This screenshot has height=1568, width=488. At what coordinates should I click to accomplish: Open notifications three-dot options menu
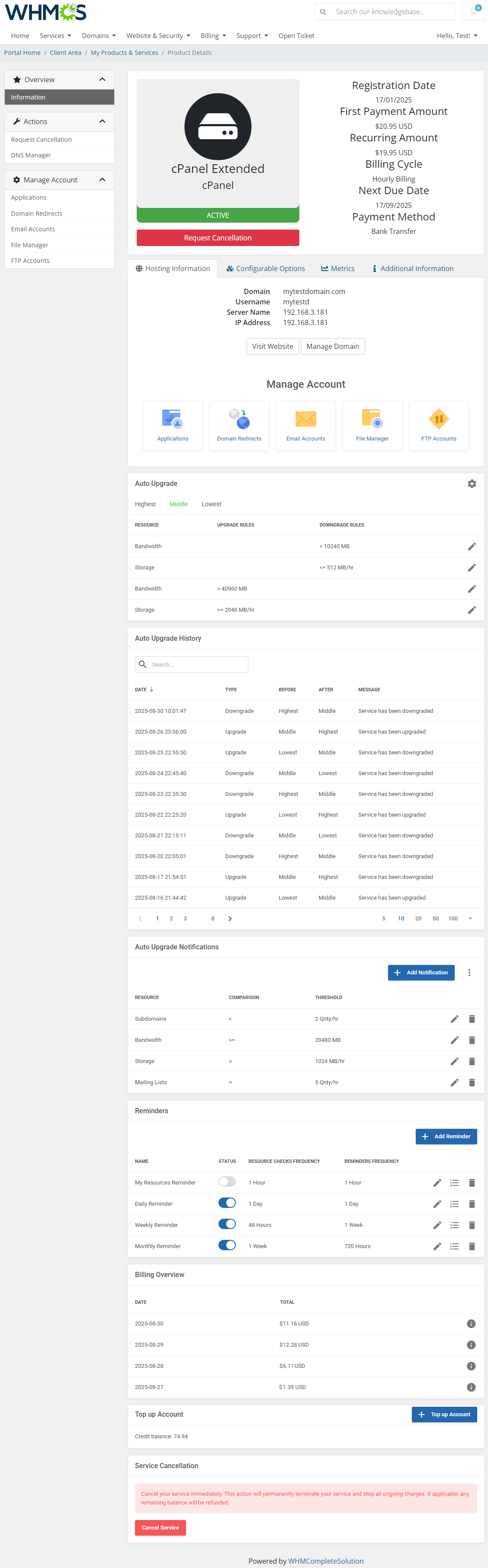click(469, 973)
